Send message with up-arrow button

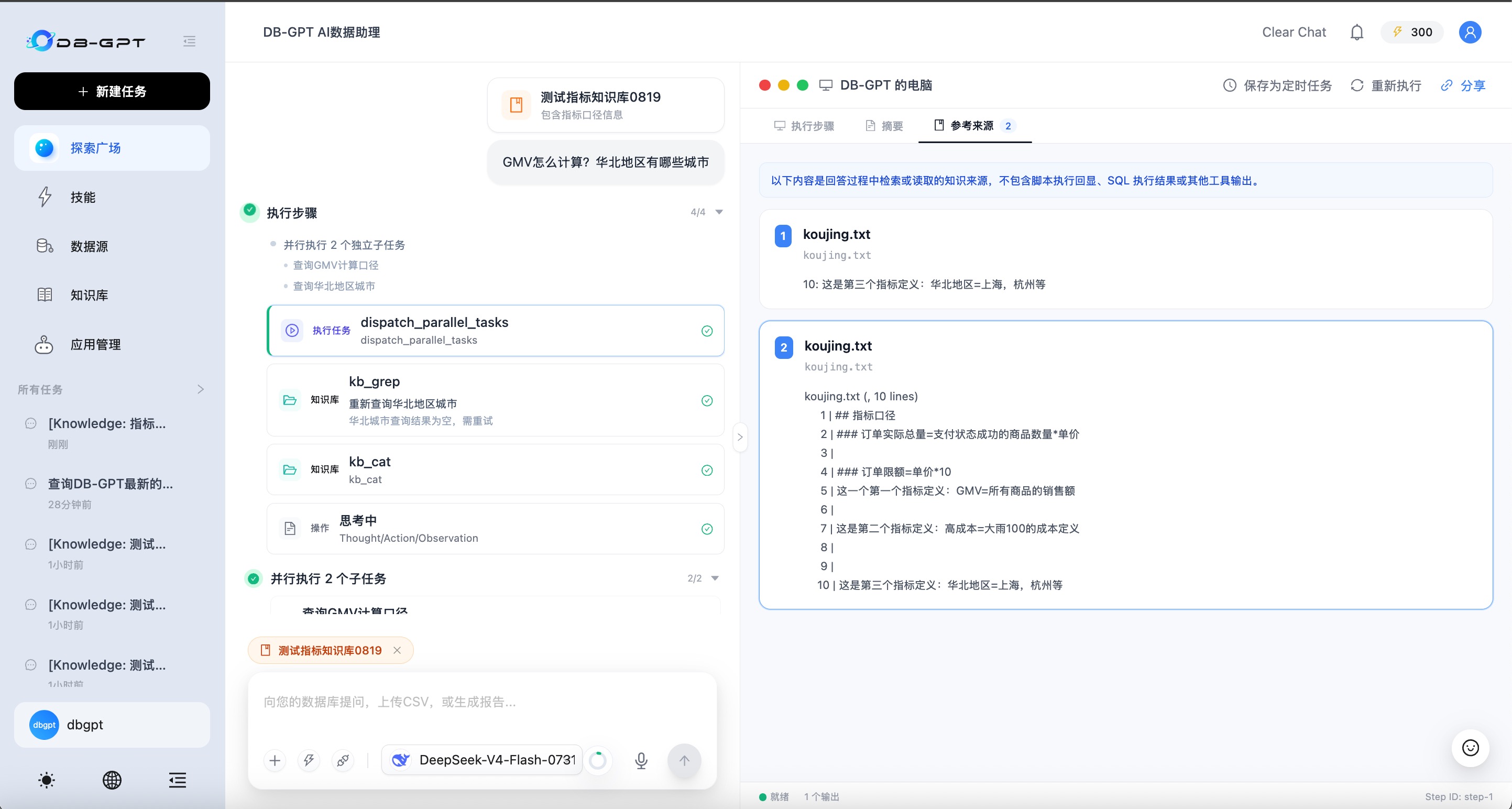tap(684, 761)
